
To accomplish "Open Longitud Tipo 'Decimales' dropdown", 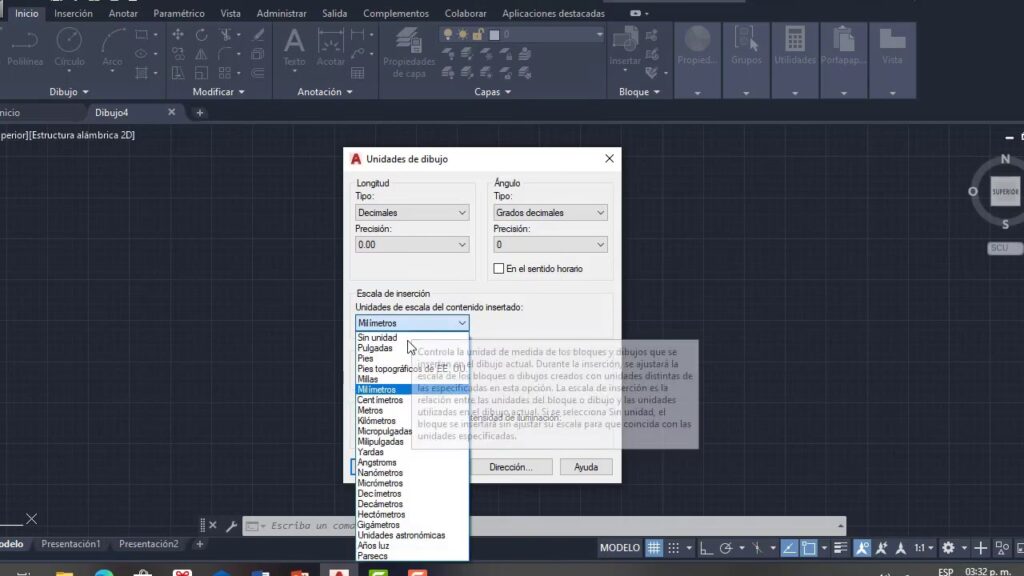I will tap(412, 213).
